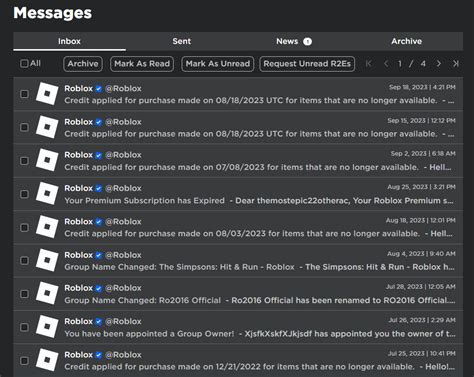The height and width of the screenshot is (377, 474).
Task: Switch to the Sent tab
Action: 182,41
